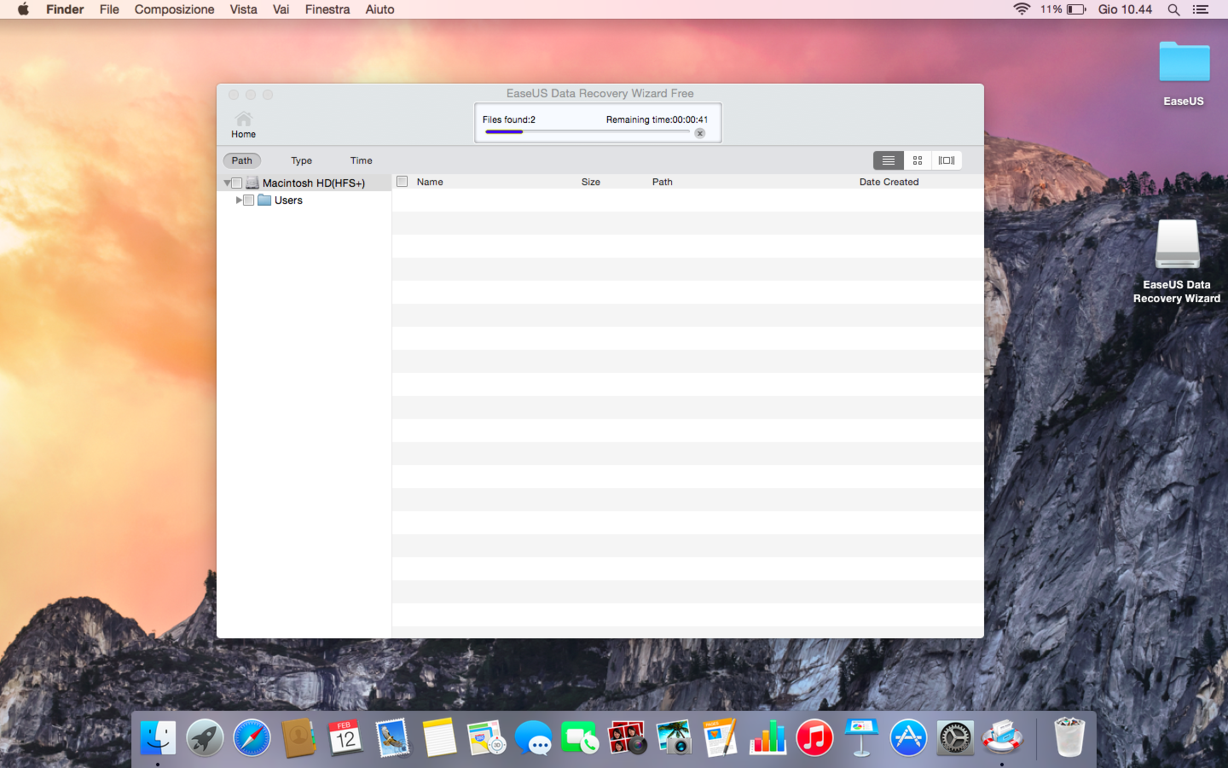Click the Remaining time:00:00:41 text

coord(657,120)
